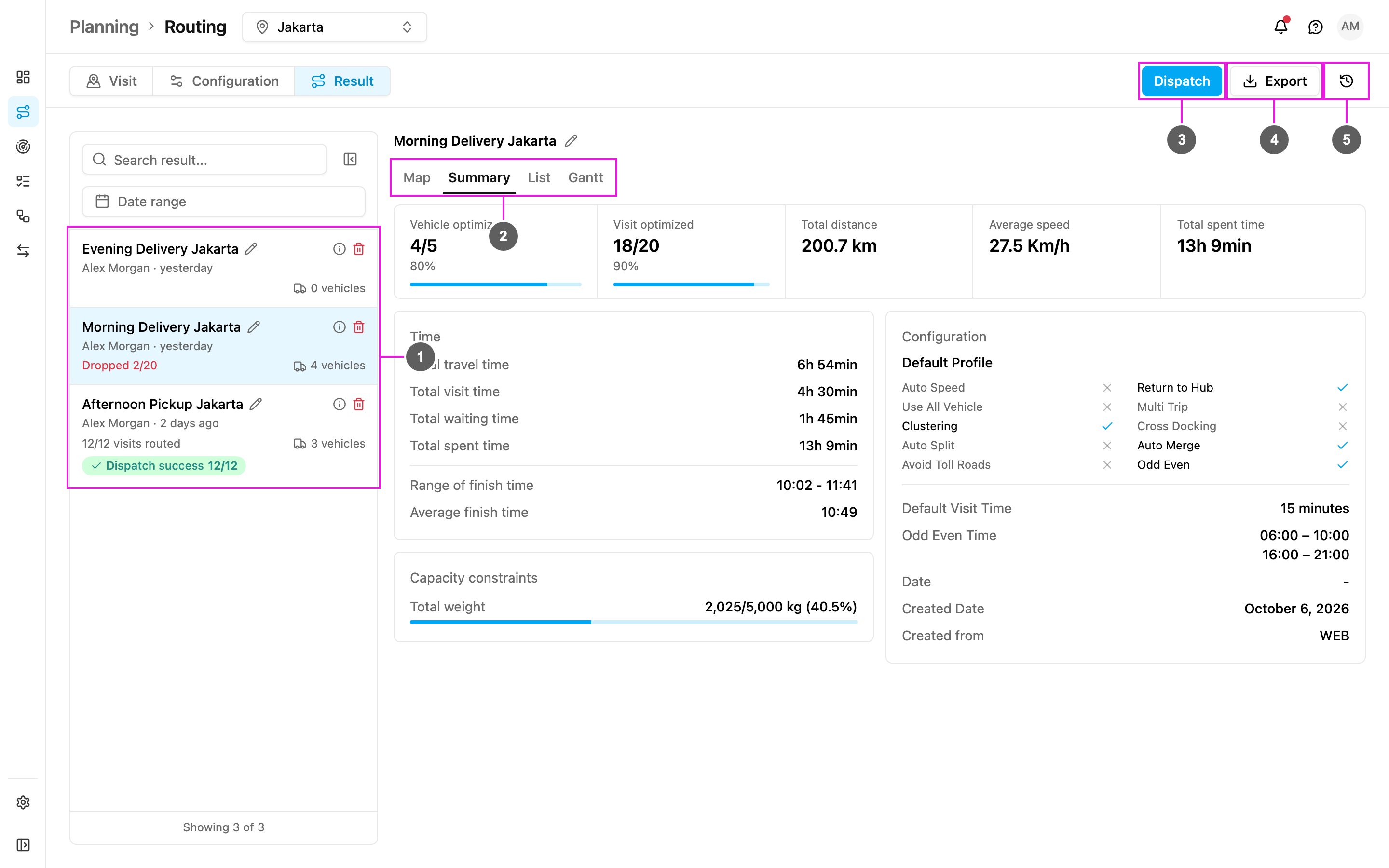Click the Clustering checkmark
This screenshot has width=1389, height=868.
tap(1107, 426)
